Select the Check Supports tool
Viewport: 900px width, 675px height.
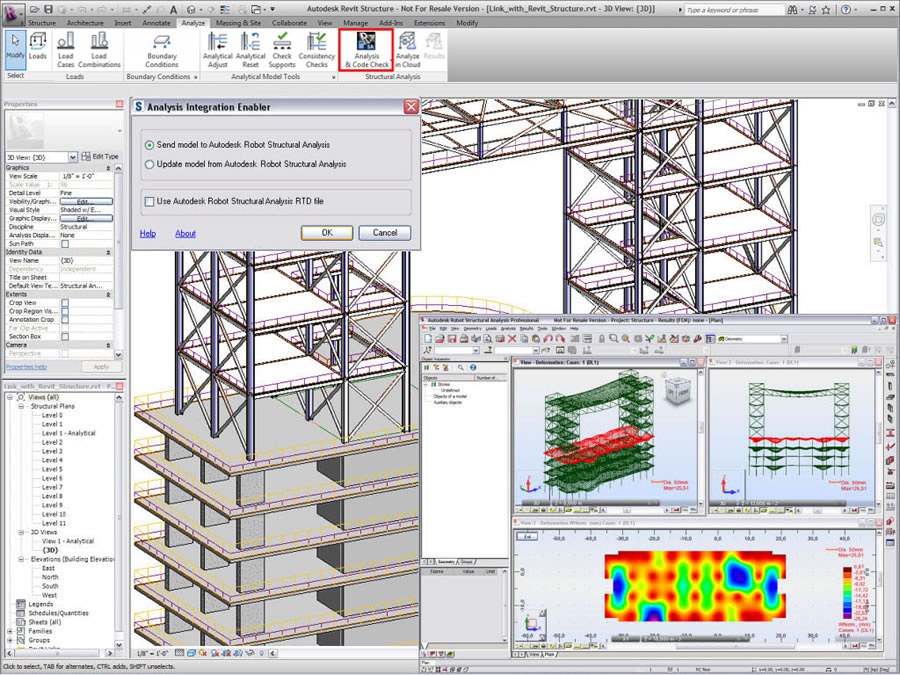[x=281, y=50]
